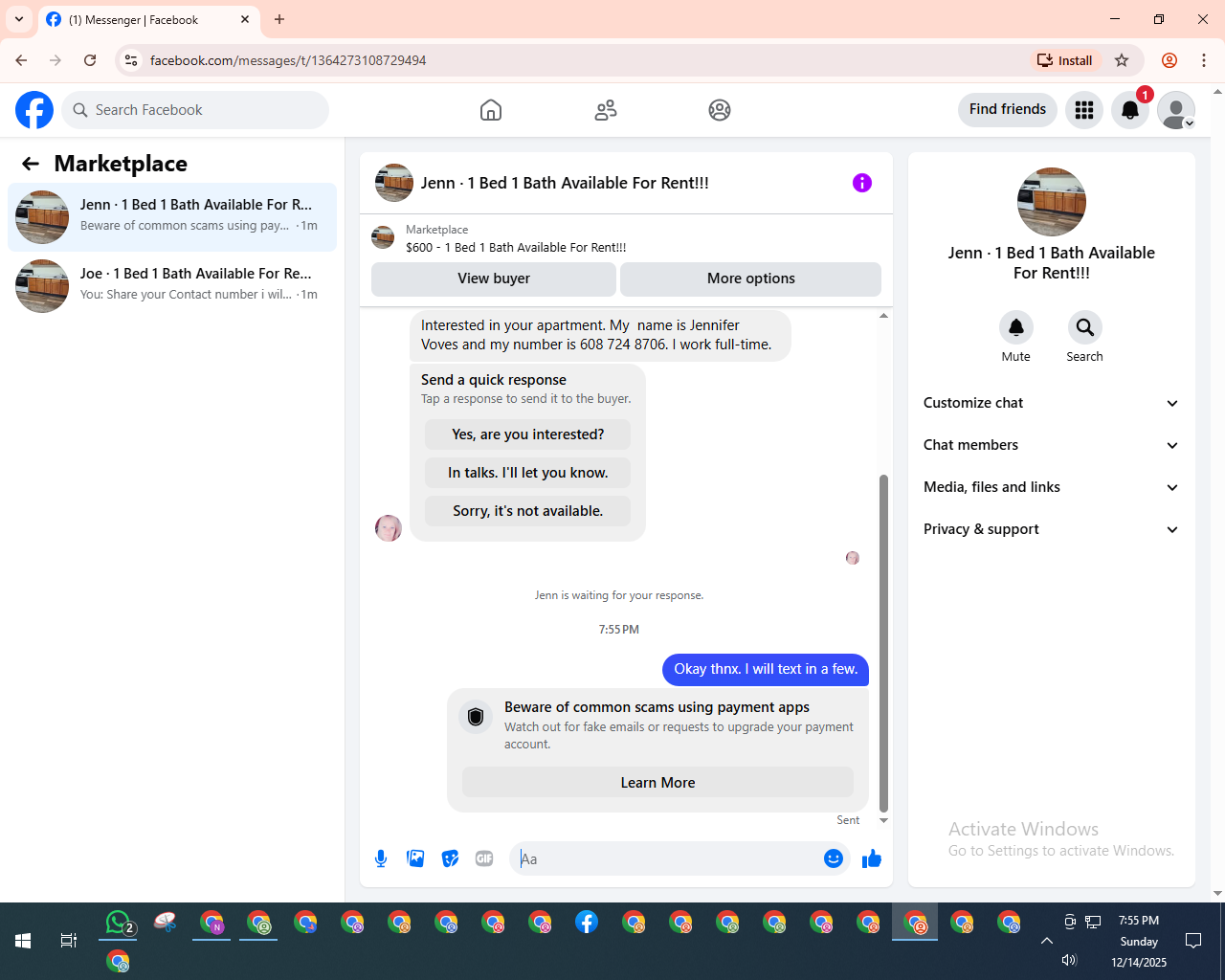1225x980 pixels.
Task: Open Jenn's avatar beside the message
Action: [x=389, y=527]
